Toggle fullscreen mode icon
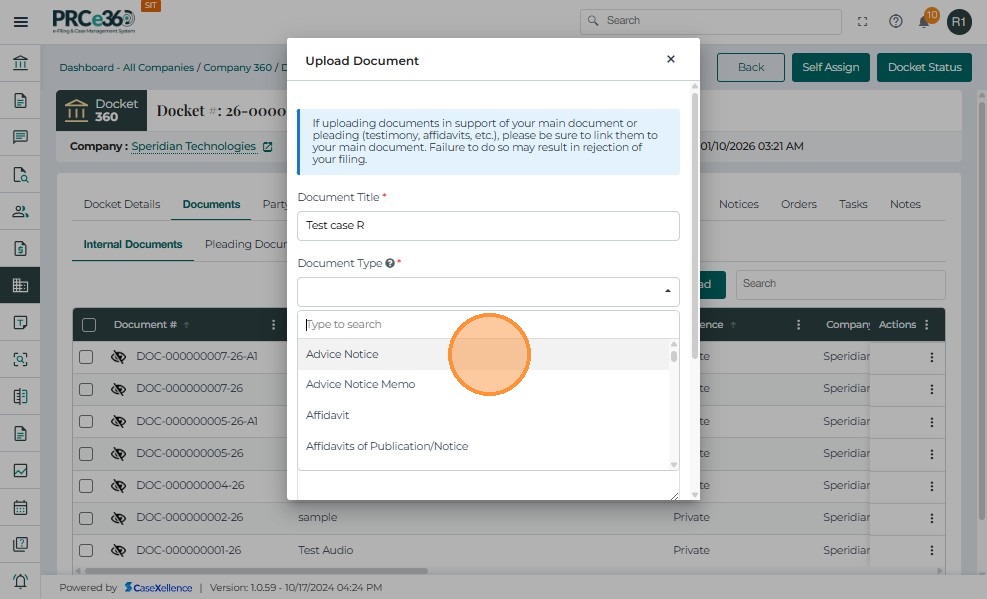 tap(863, 21)
